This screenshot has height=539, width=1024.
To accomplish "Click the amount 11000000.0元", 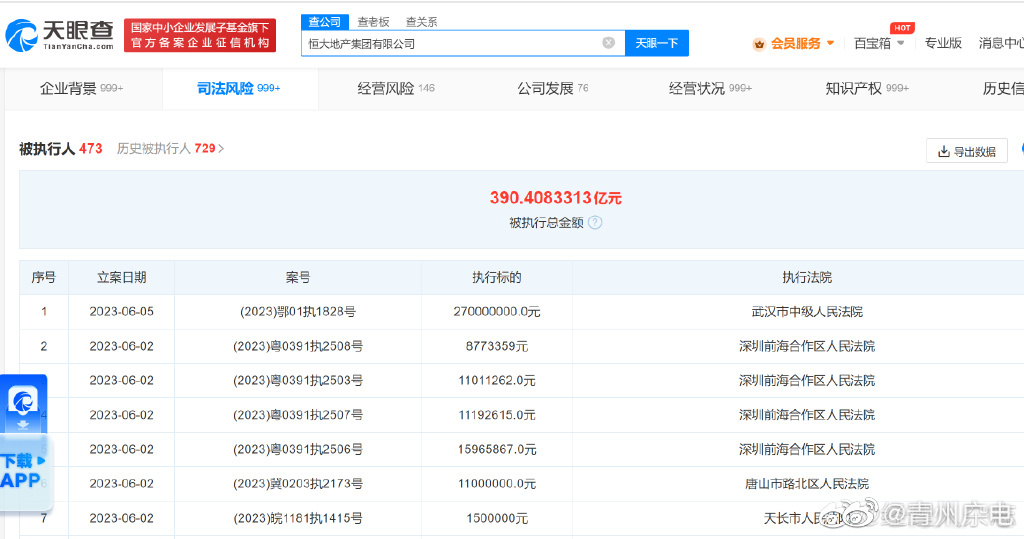I will pos(497,484).
